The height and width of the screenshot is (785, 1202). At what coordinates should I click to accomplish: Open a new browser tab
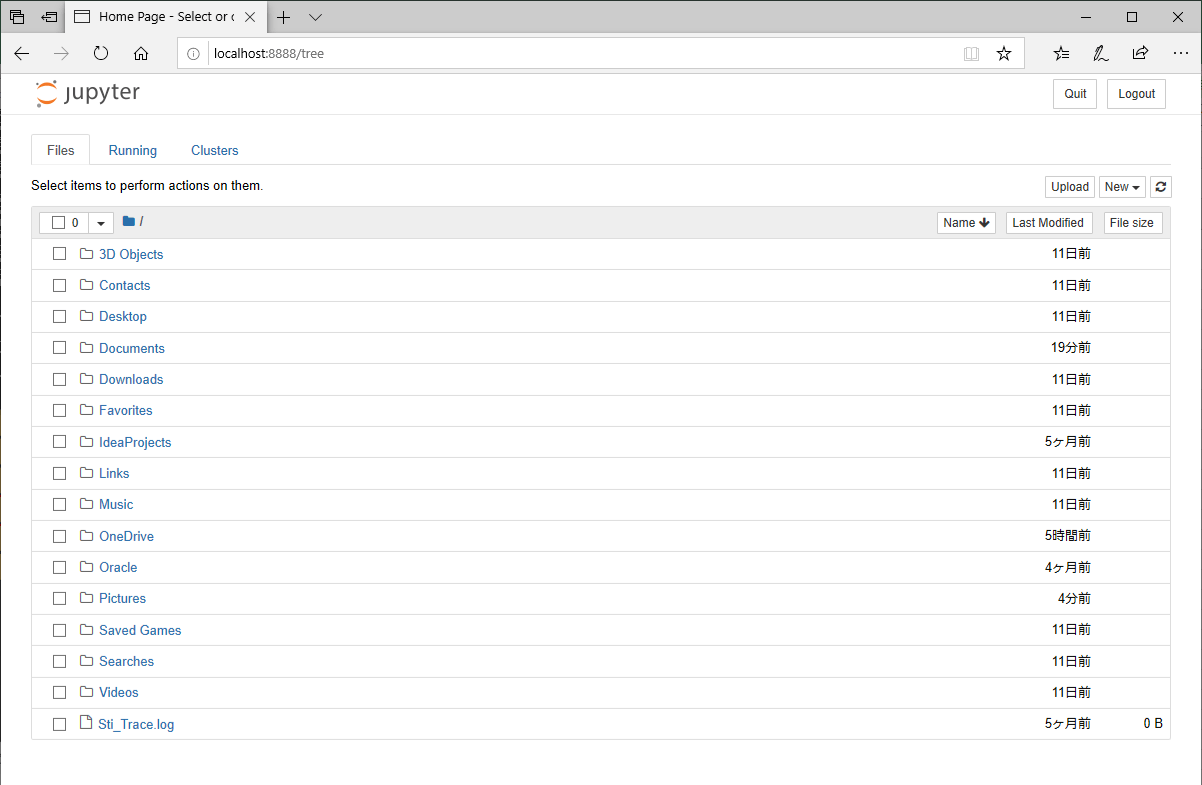[x=284, y=17]
